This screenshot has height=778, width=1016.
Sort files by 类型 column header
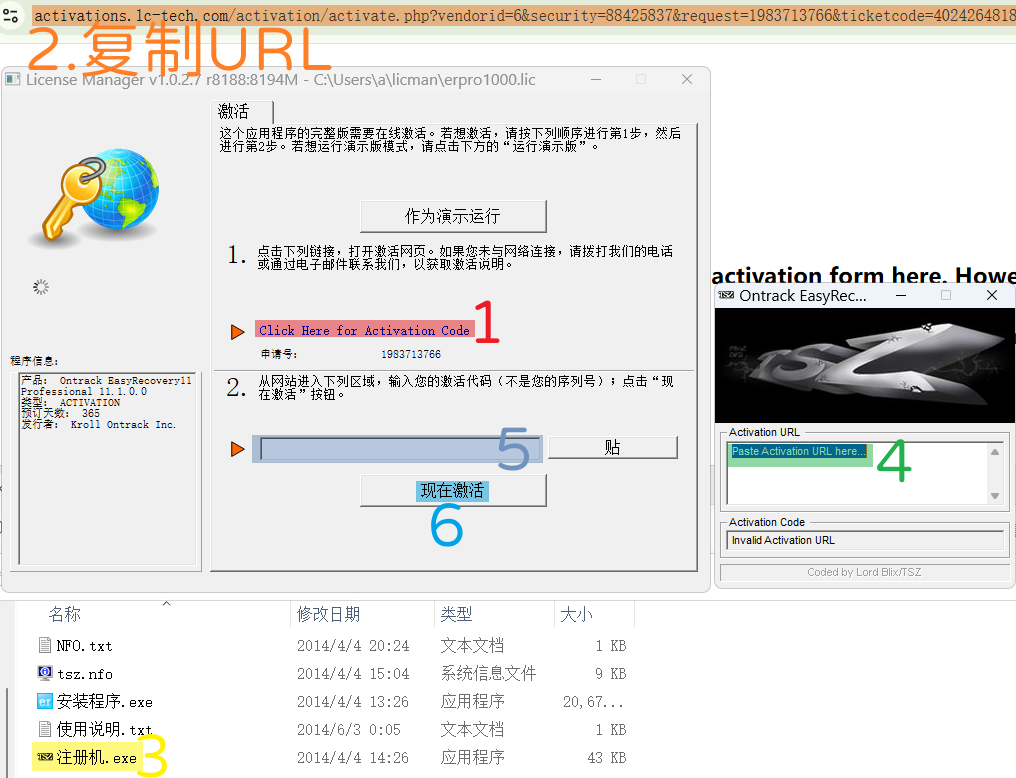point(456,614)
